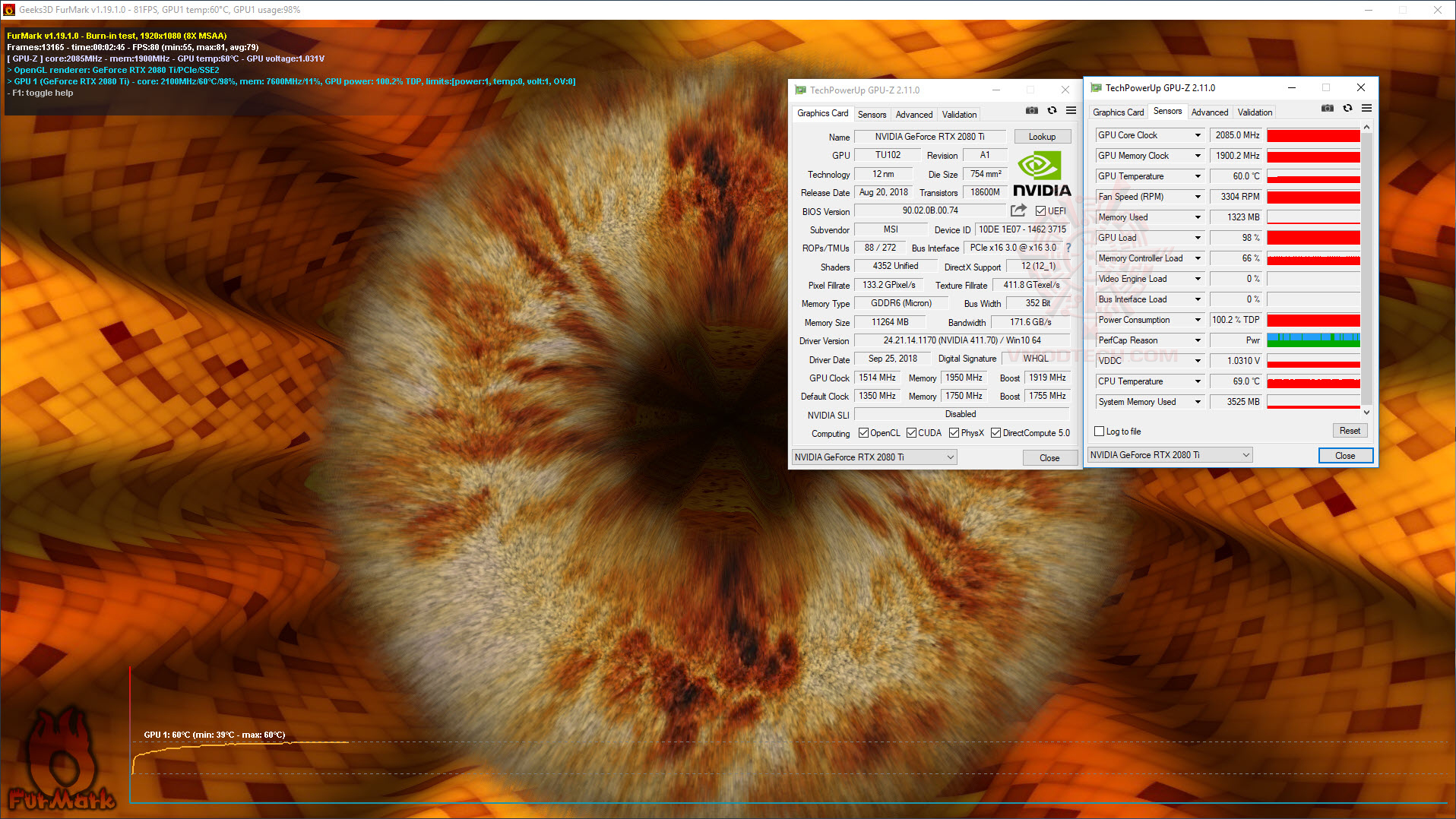Click the question mark beside Bus Interface

1068,248
